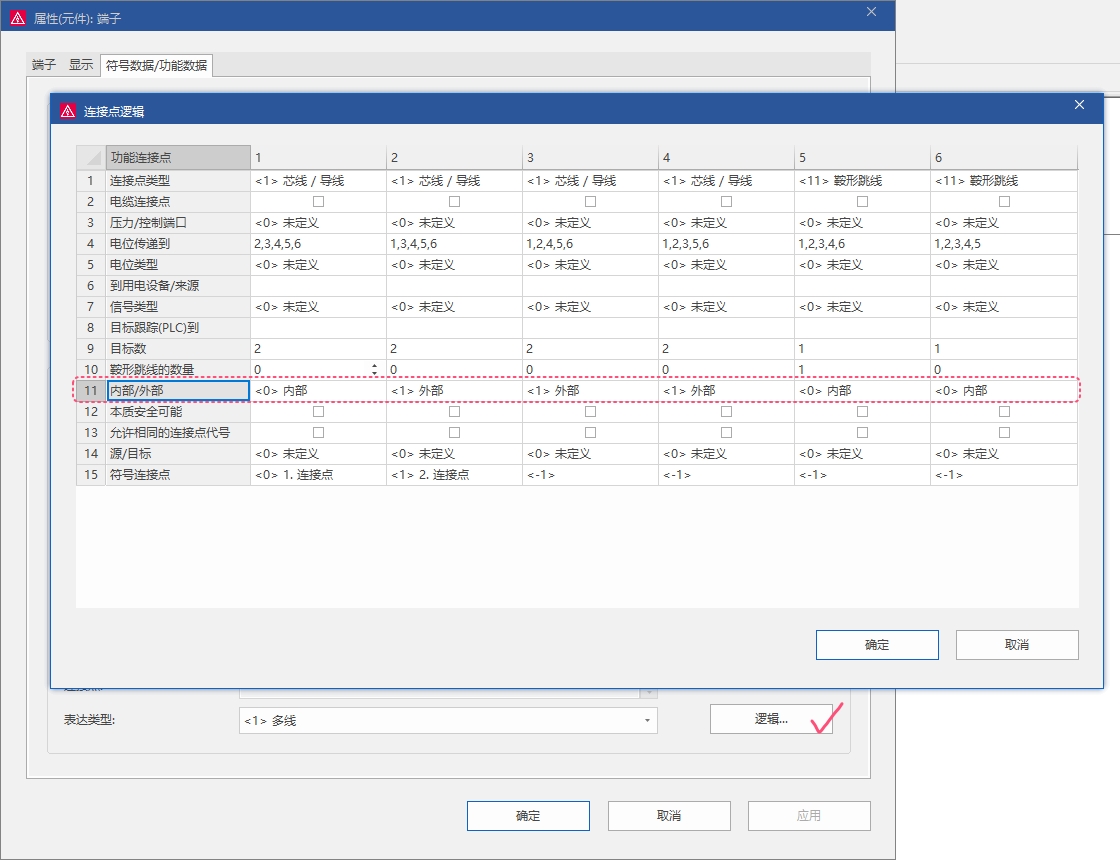Open the 显示 tab

pos(80,65)
